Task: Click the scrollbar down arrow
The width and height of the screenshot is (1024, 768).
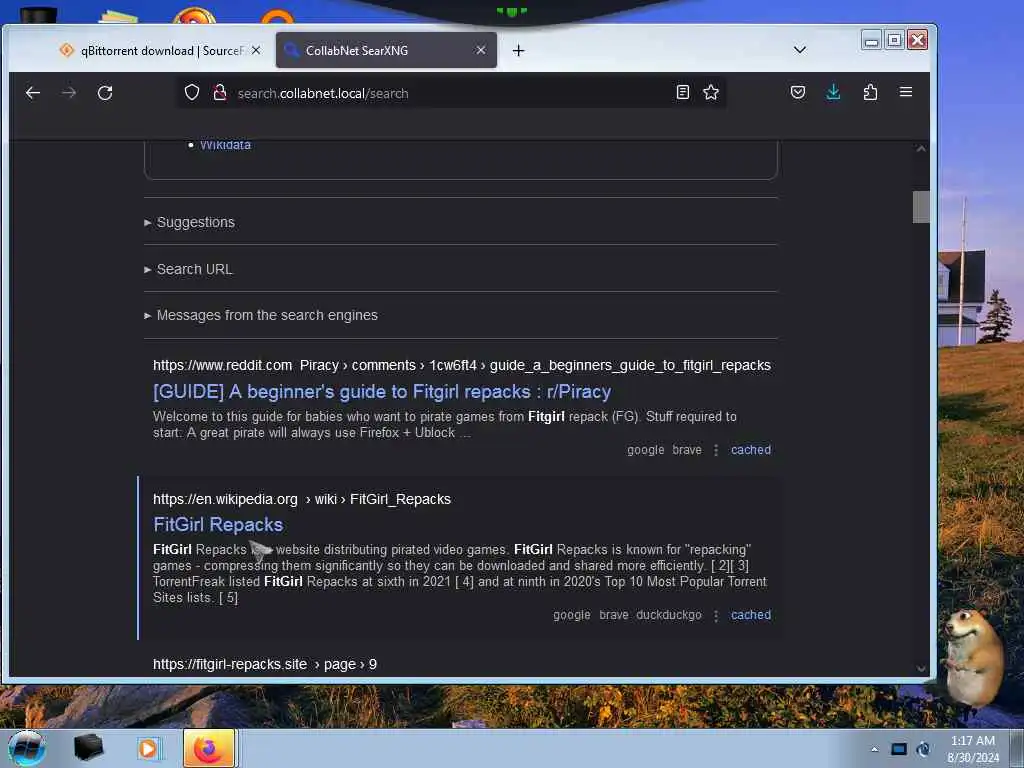Action: pyautogui.click(x=921, y=668)
